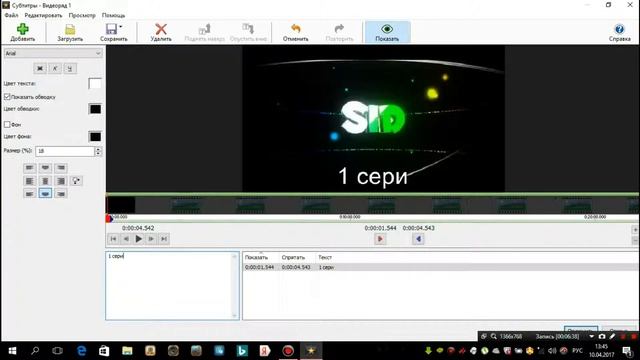Set subtitle start marker under 0:00:01.544
This screenshot has height=360, width=640.
pyautogui.click(x=380, y=239)
